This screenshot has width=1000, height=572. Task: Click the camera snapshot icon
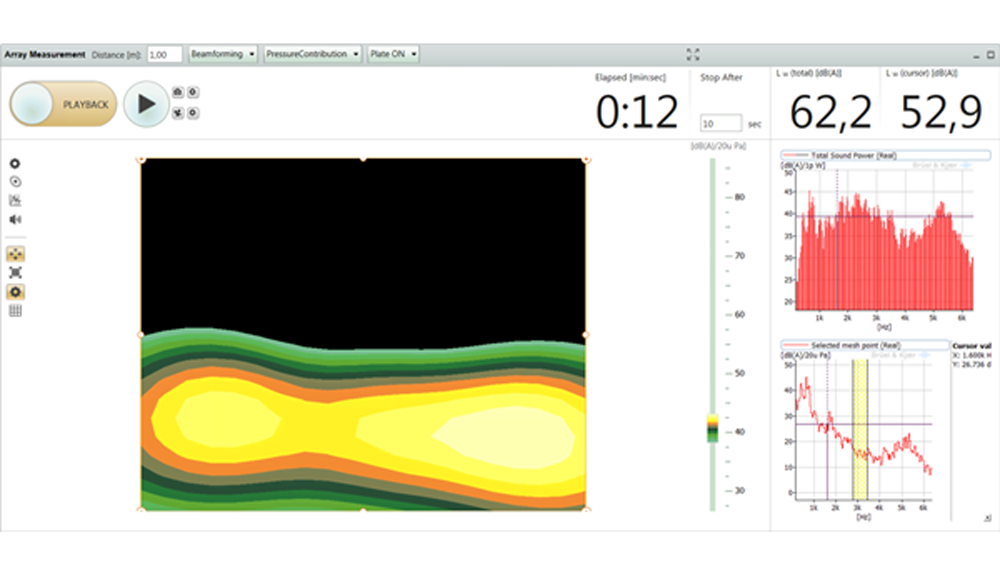178,92
